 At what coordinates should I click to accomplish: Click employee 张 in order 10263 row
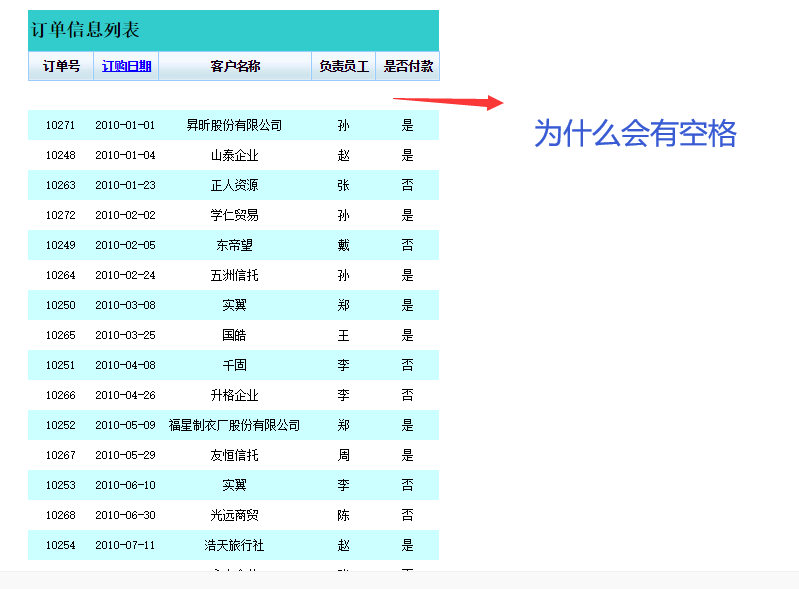pos(343,185)
